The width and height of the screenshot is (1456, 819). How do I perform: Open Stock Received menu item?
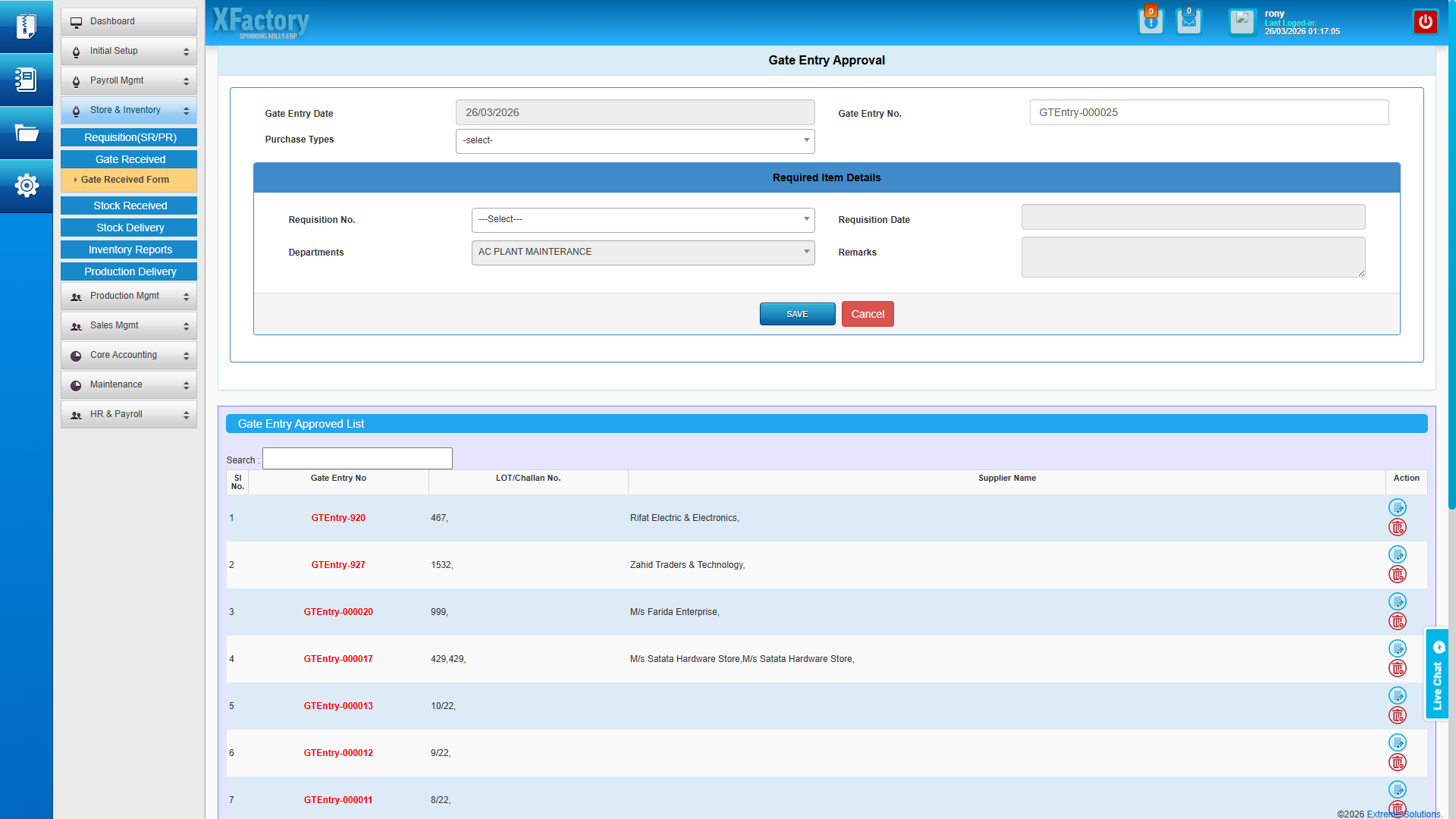pyautogui.click(x=130, y=206)
